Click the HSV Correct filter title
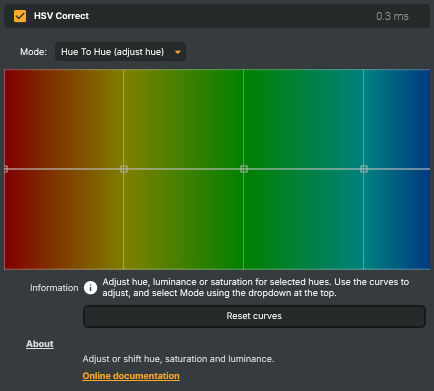This screenshot has height=391, width=434. (x=61, y=16)
